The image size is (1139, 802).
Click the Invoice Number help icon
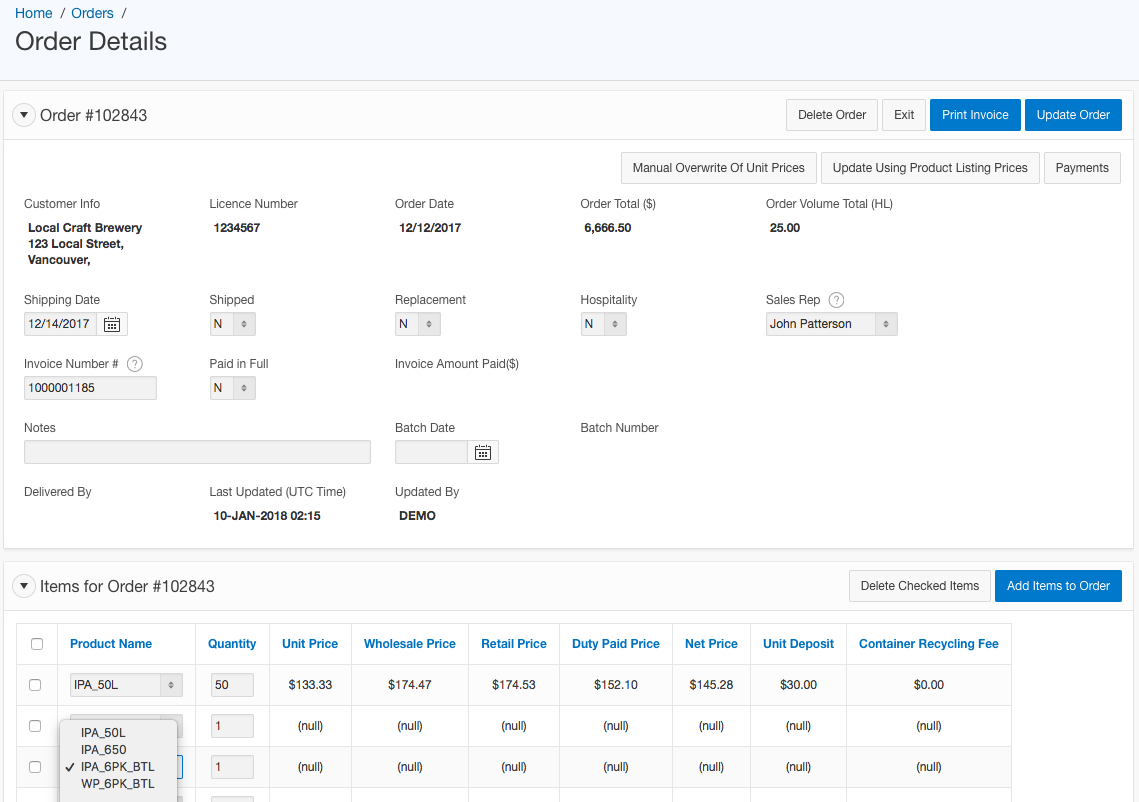(x=135, y=364)
